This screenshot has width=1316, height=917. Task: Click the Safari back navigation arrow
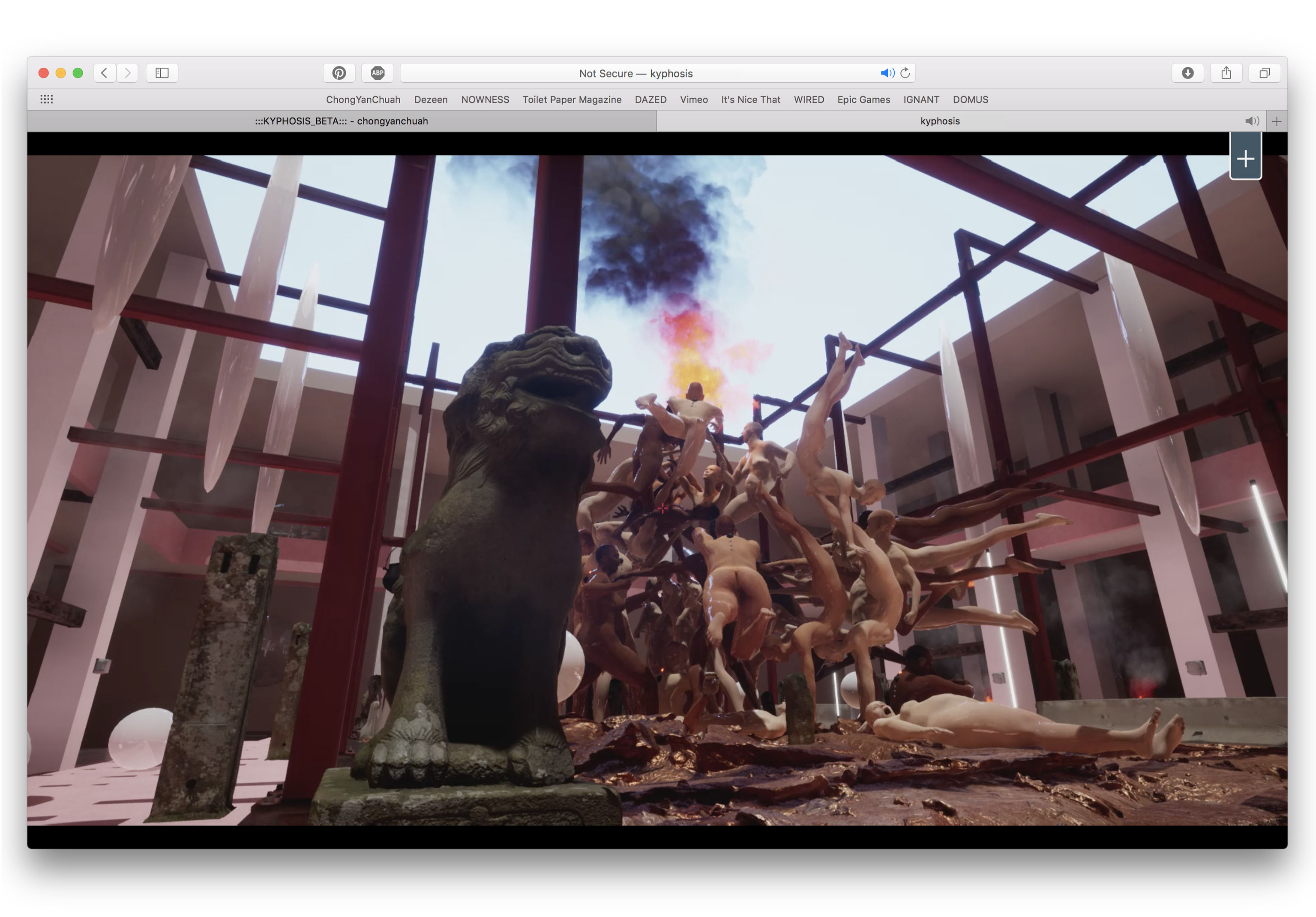pyautogui.click(x=104, y=73)
